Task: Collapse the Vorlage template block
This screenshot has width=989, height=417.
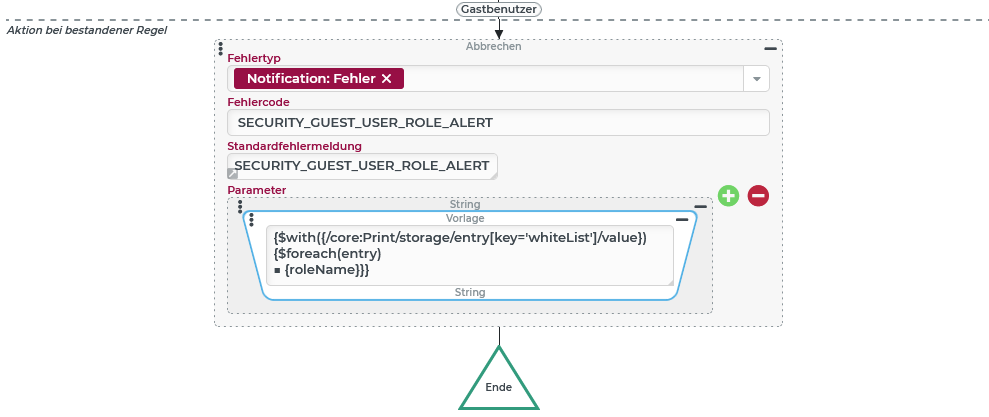Action: click(x=681, y=219)
